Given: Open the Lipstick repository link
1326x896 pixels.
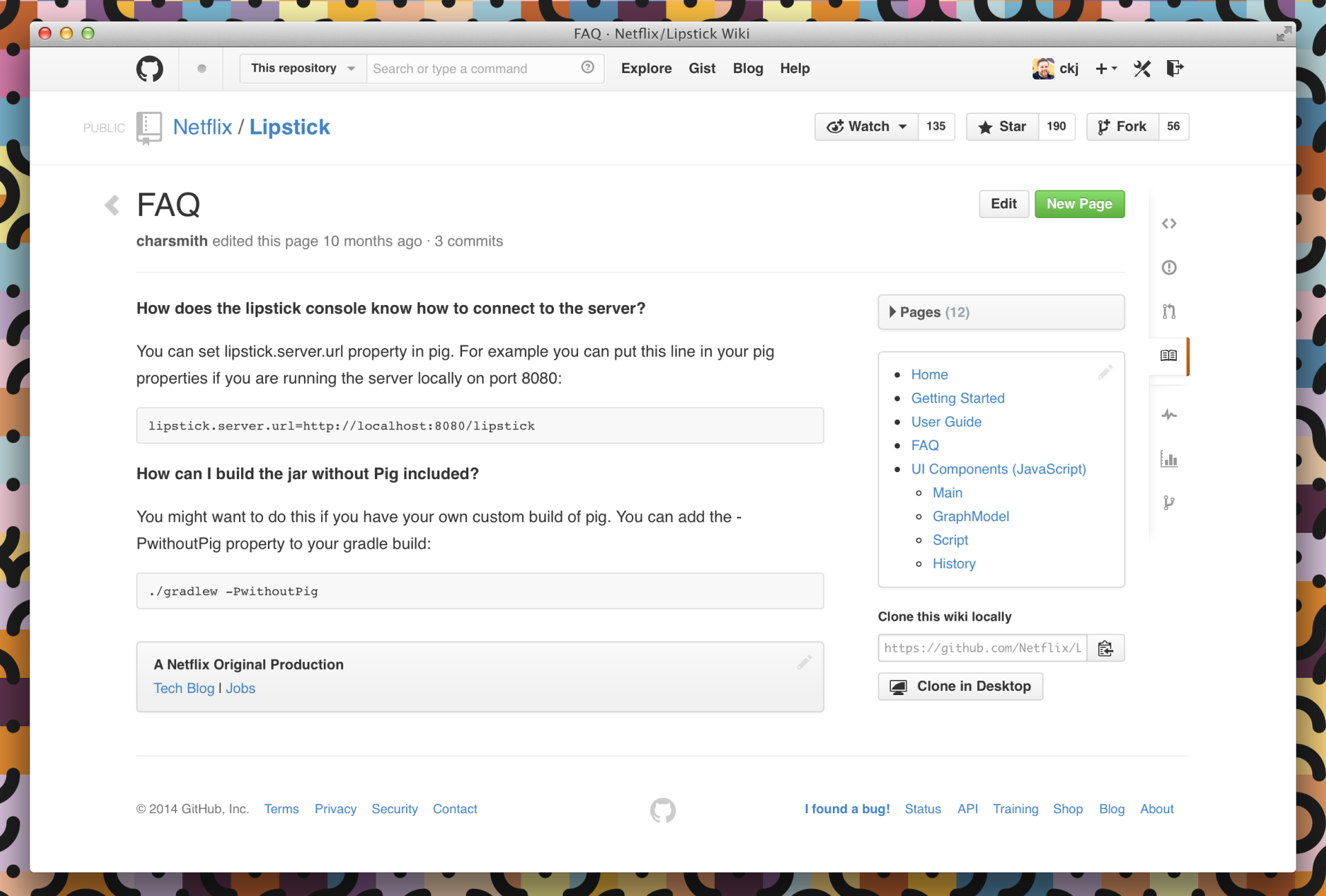Looking at the screenshot, I should [x=289, y=127].
